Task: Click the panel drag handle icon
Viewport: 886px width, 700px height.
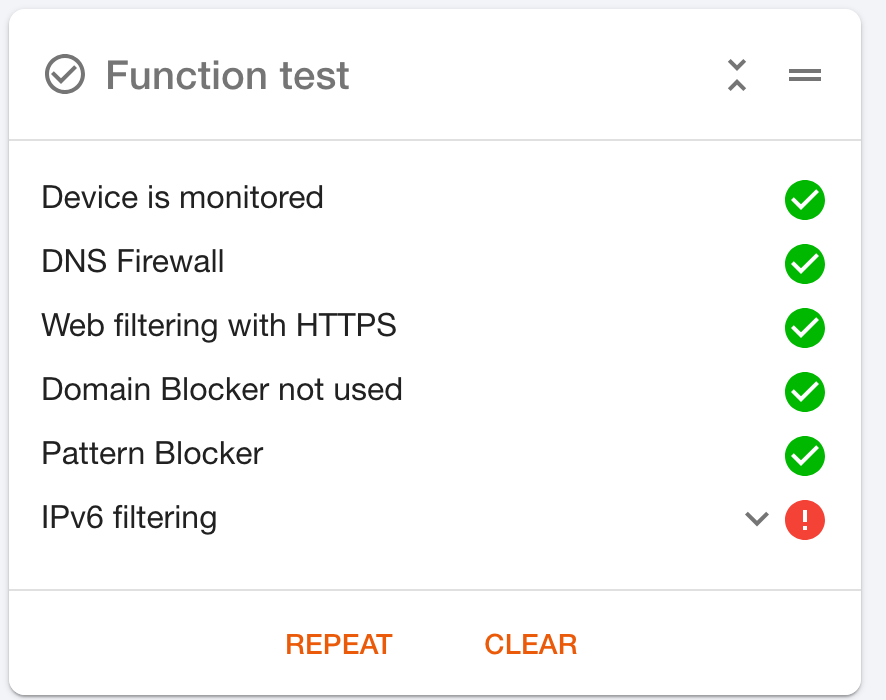Action: (805, 75)
